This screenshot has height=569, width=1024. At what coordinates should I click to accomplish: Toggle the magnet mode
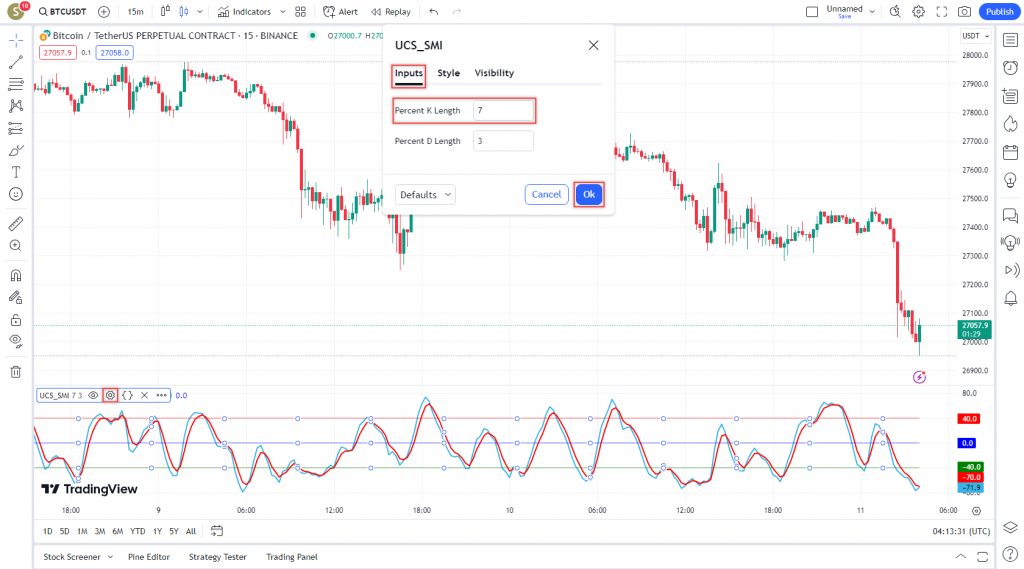tap(16, 275)
